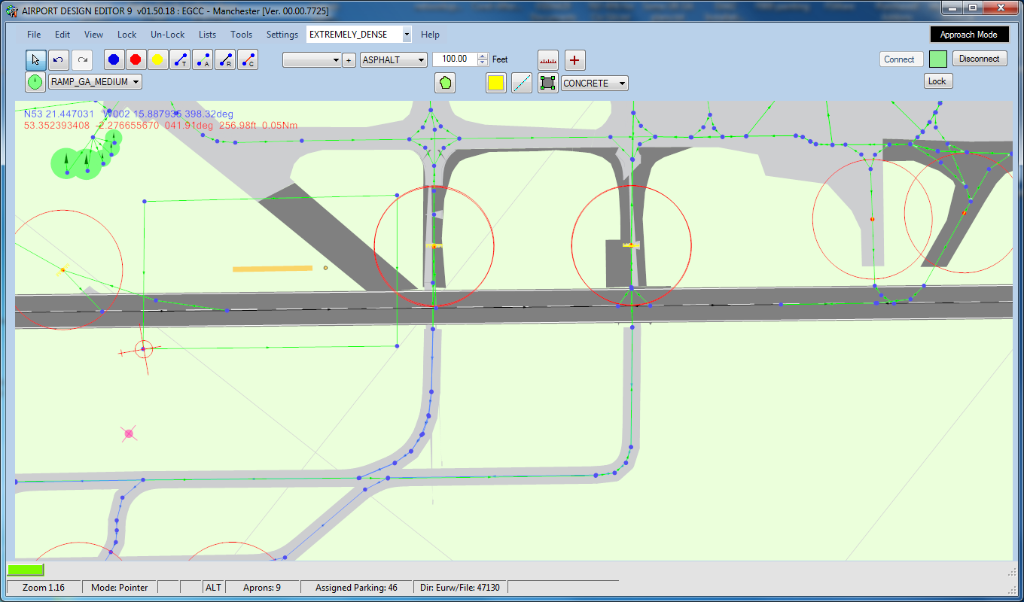Click the red dotted measure tool icon
This screenshot has width=1024, height=602.
point(548,60)
